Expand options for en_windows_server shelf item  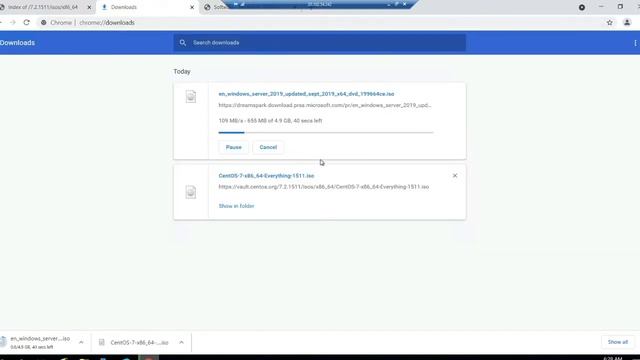pos(81,342)
